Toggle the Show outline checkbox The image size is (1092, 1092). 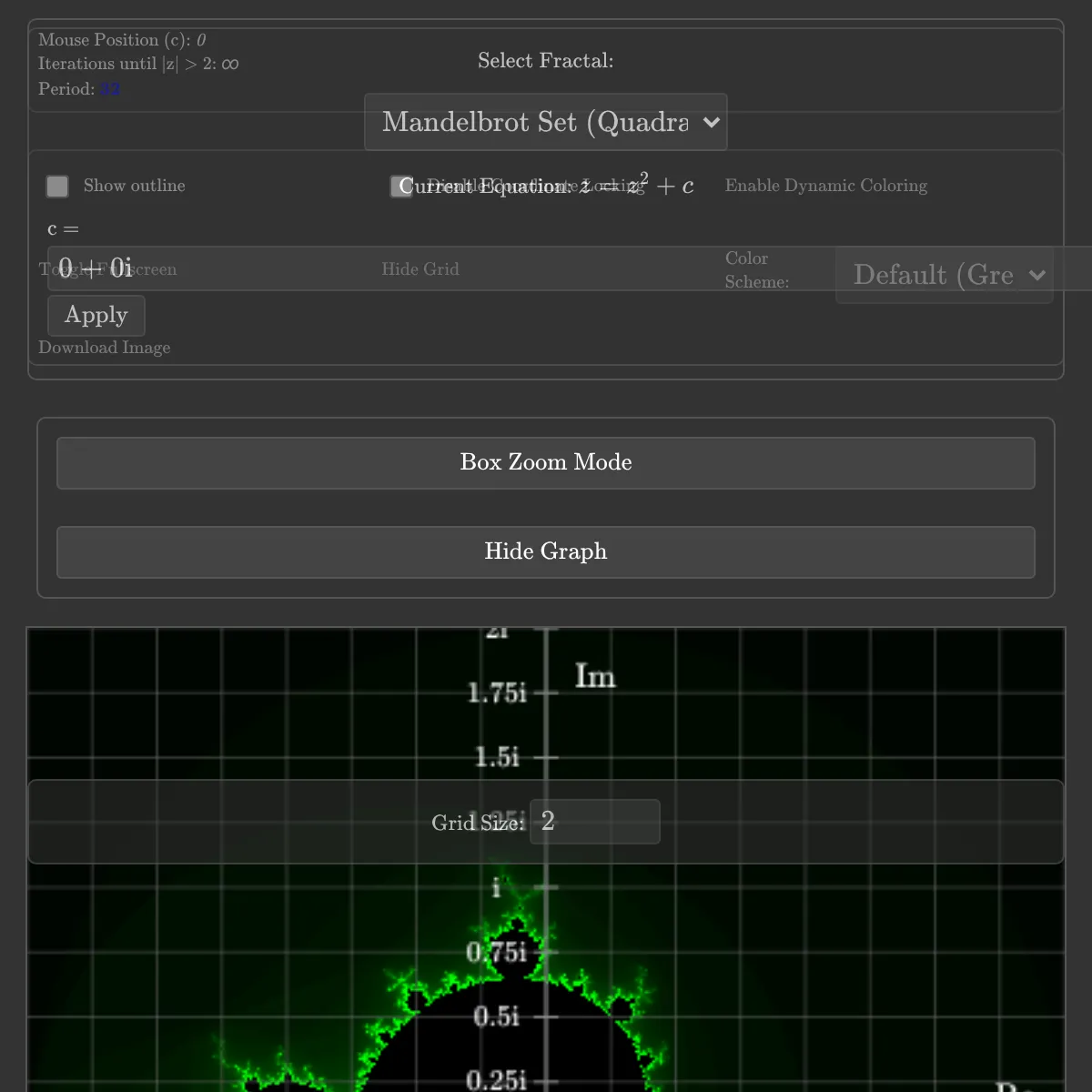(x=57, y=187)
